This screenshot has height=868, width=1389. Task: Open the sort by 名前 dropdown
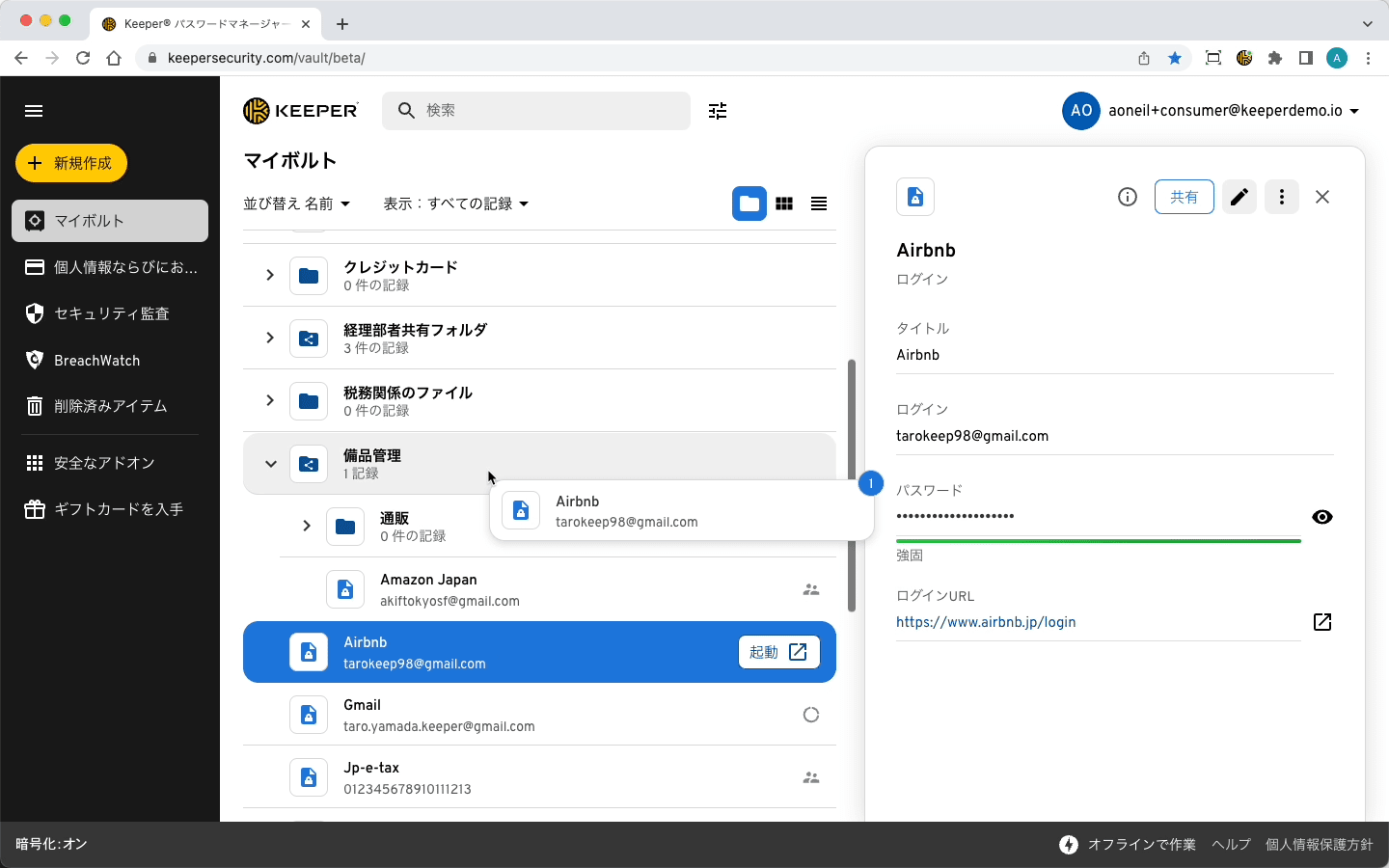point(297,203)
